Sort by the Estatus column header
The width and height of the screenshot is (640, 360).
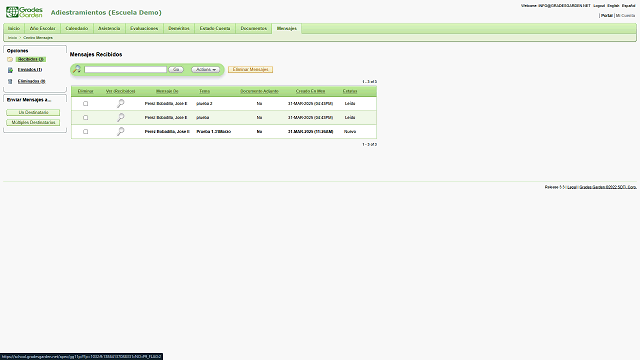click(350, 91)
